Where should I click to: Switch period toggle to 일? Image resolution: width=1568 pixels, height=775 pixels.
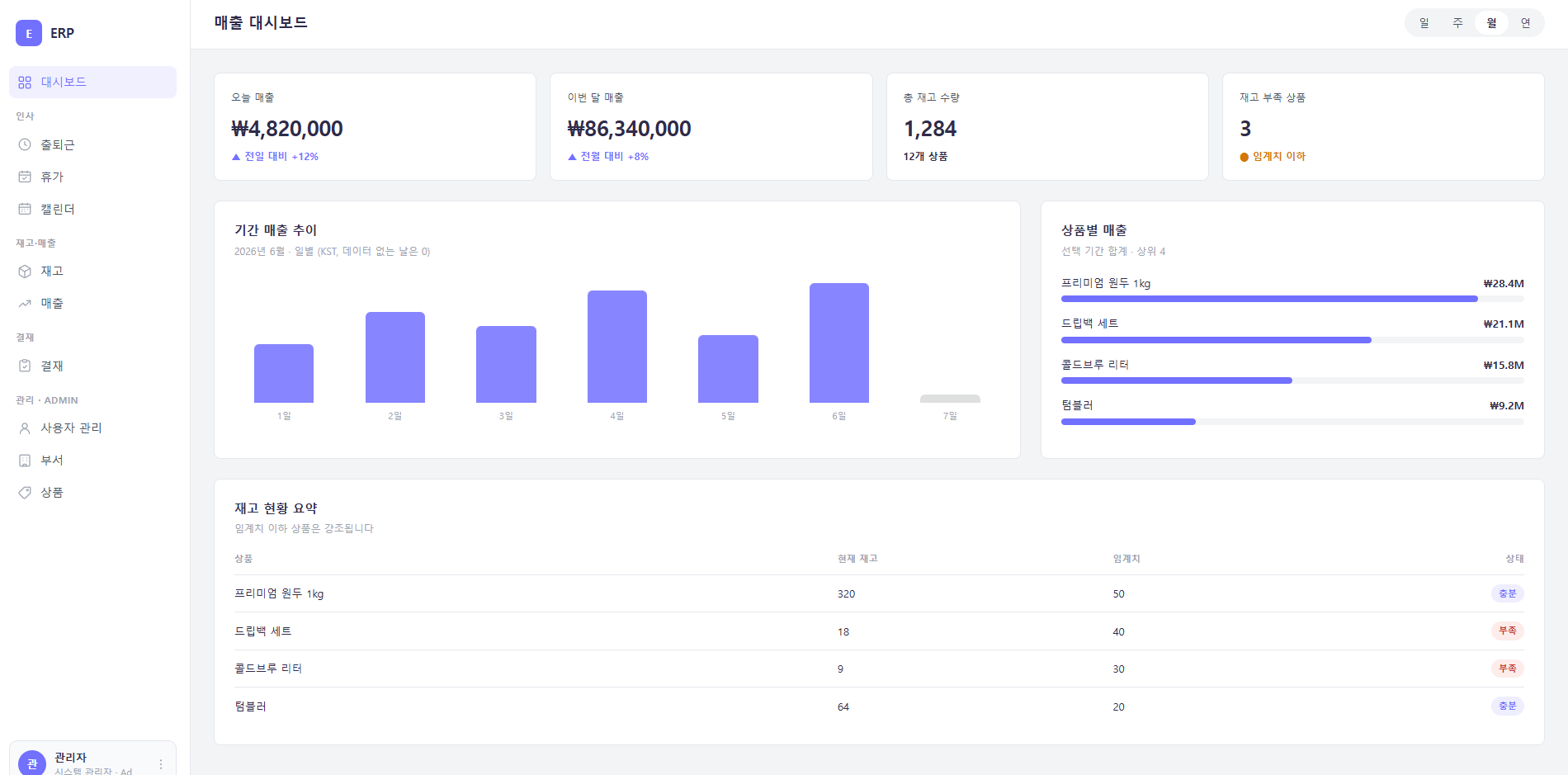[1424, 23]
